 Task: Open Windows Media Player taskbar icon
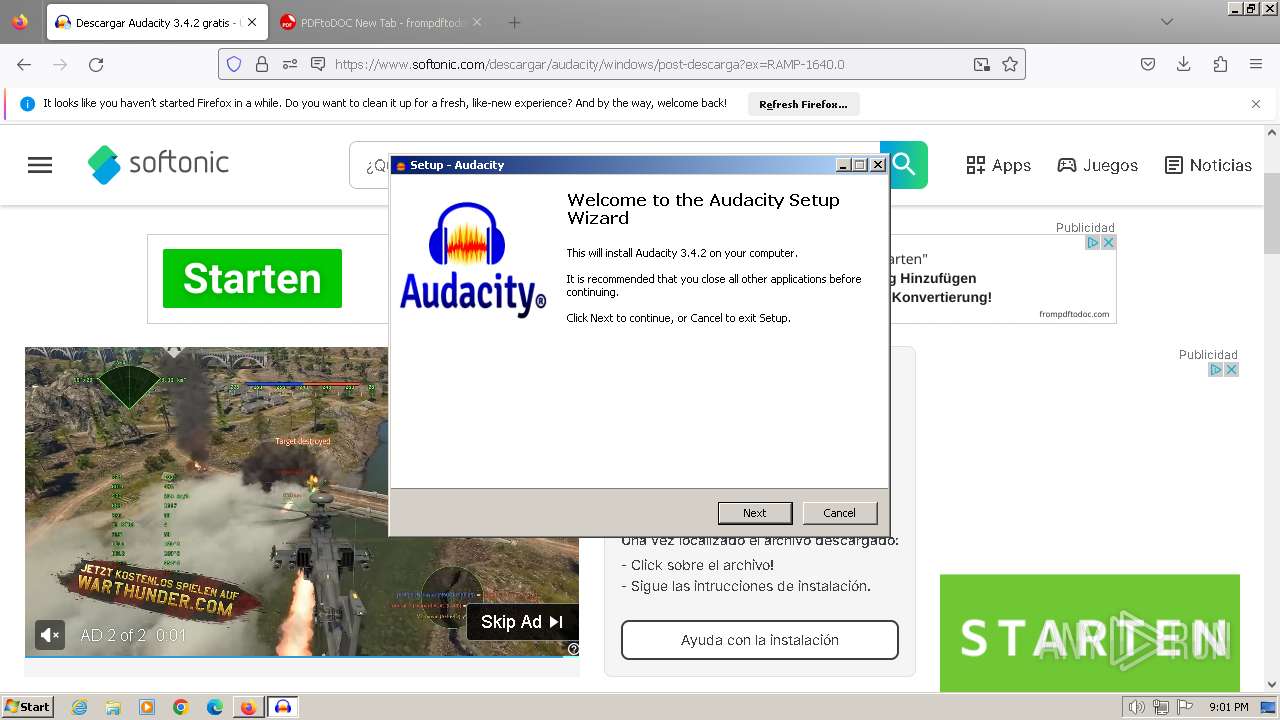pos(147,707)
